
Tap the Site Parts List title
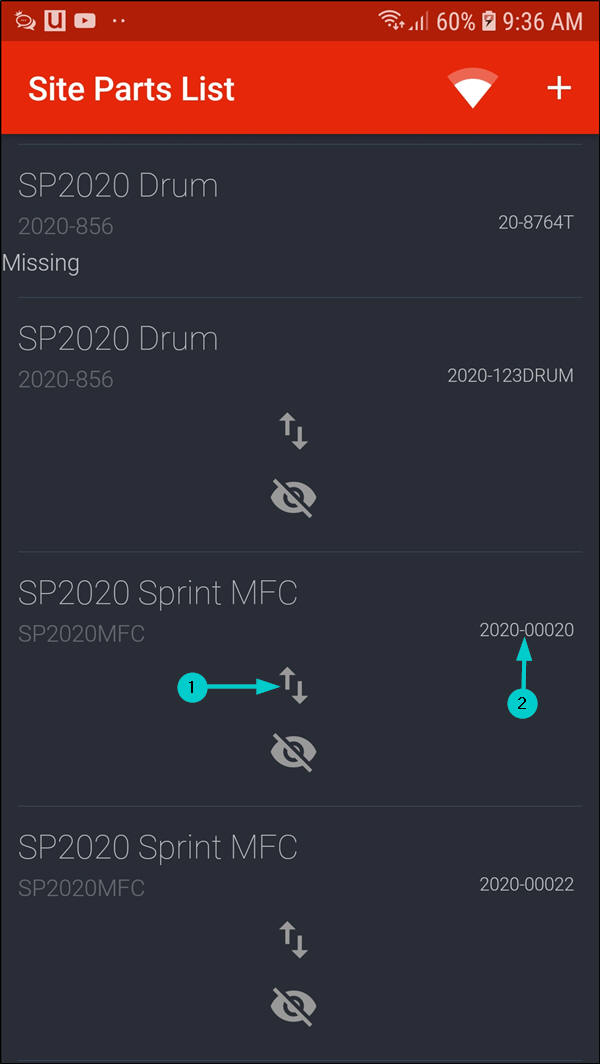coord(131,88)
